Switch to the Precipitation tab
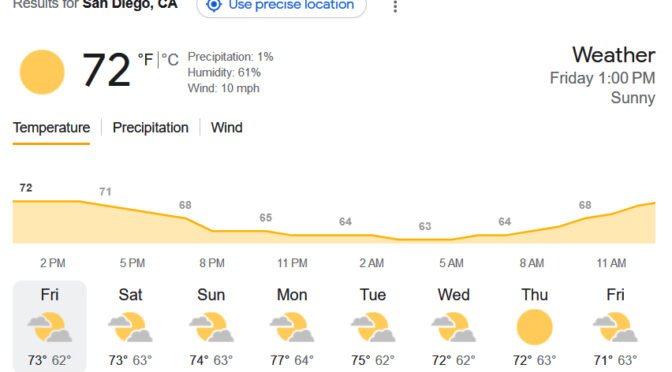 [x=150, y=128]
